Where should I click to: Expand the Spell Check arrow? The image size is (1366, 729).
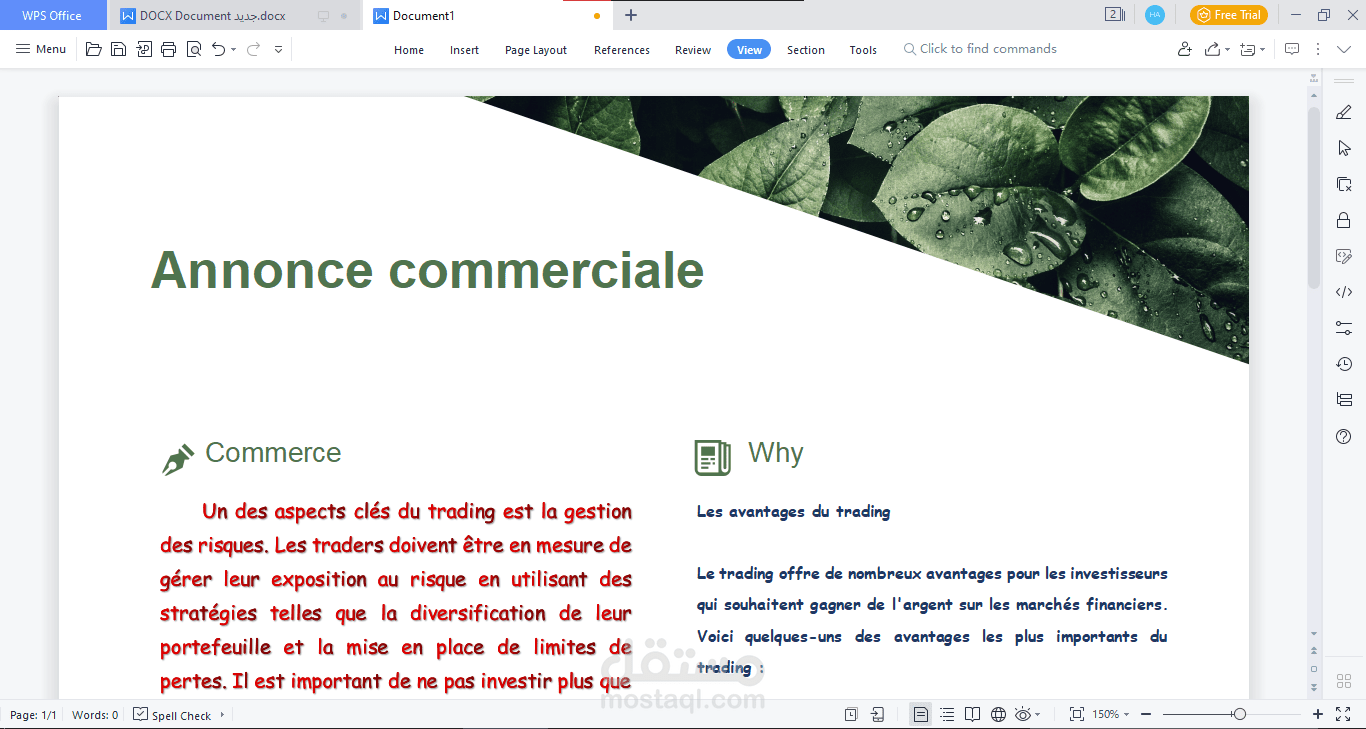pos(222,715)
